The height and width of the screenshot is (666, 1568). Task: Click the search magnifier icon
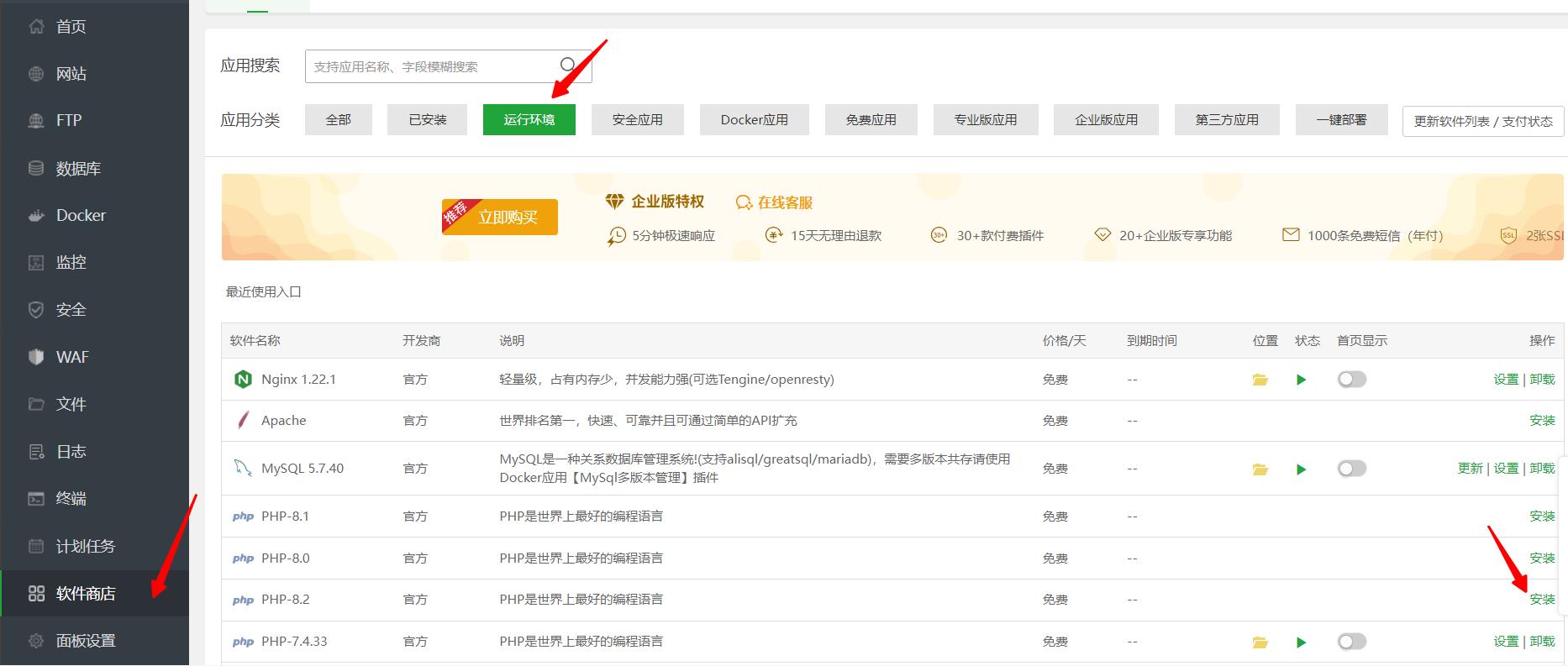[568, 66]
